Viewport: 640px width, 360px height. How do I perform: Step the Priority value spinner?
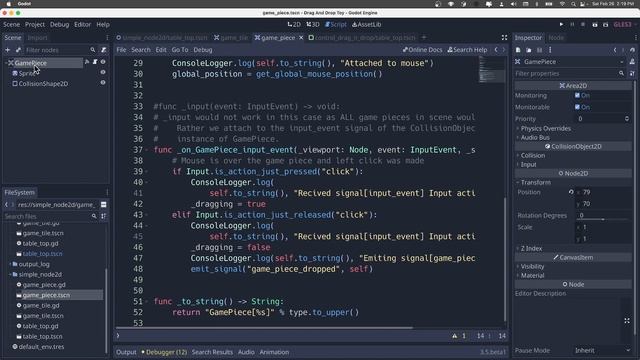[x=627, y=119]
